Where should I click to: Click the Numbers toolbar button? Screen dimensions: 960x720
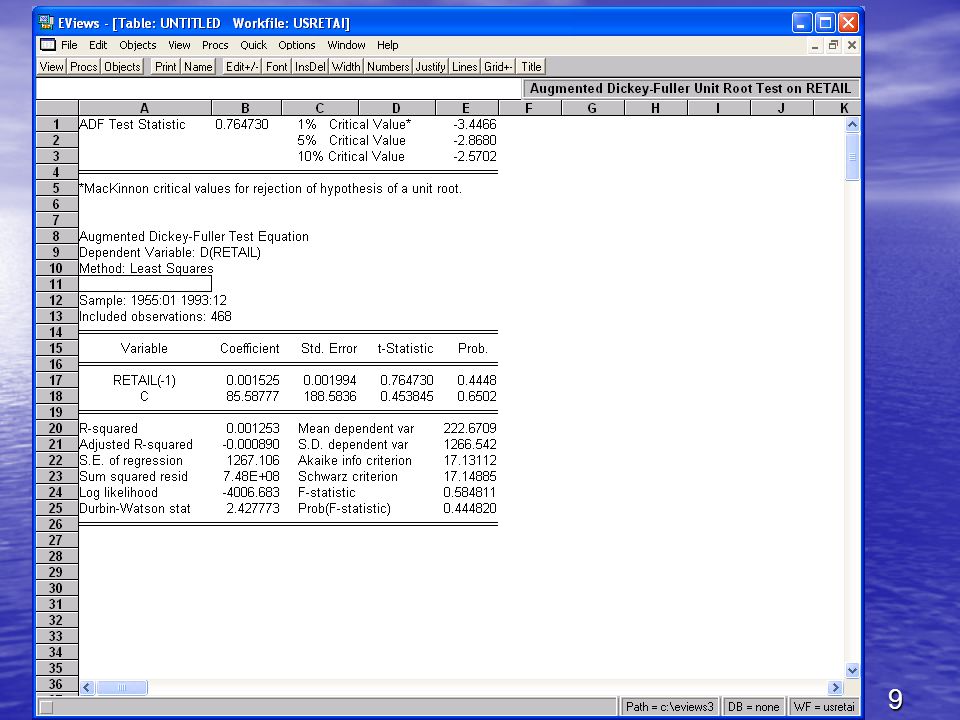[x=388, y=67]
